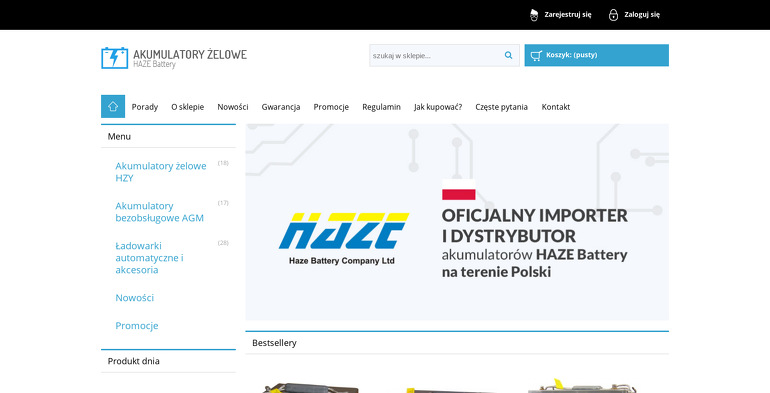Select Regulamin in the navigation
770x393 pixels.
coord(382,107)
